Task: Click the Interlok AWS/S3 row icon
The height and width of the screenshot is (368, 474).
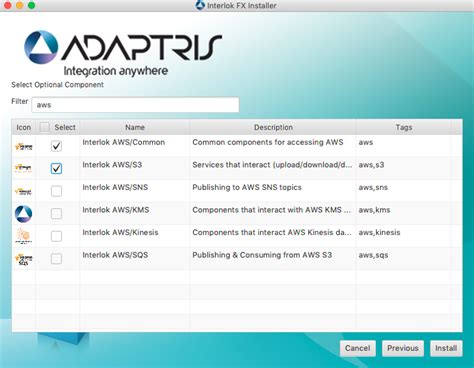Action: click(24, 168)
